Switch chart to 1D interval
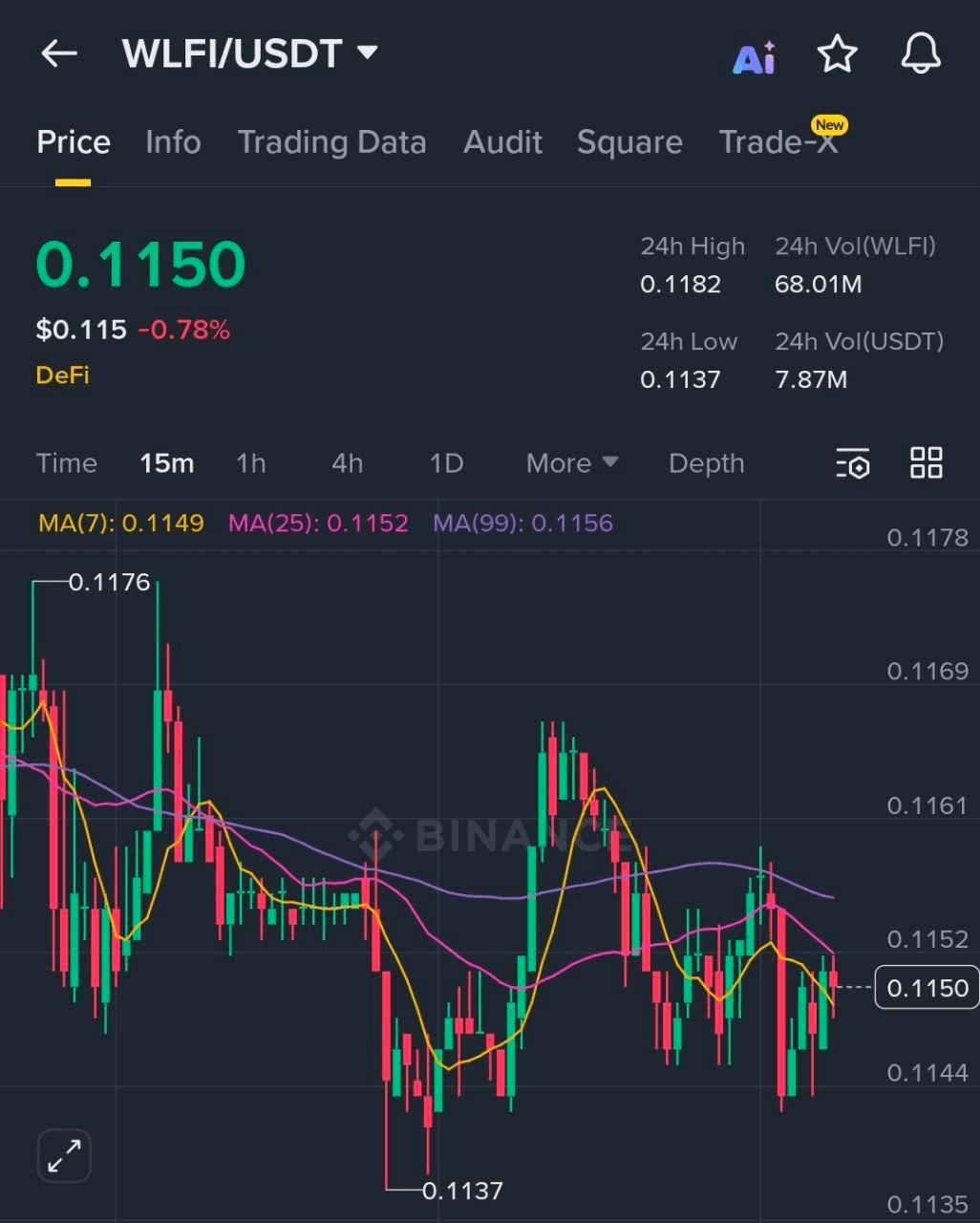The height and width of the screenshot is (1223, 980). pyautogui.click(x=446, y=463)
